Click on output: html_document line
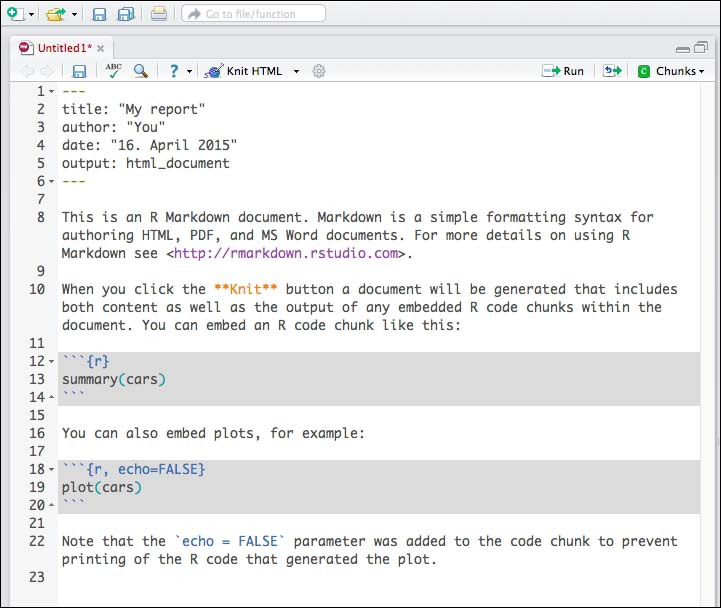 pyautogui.click(x=145, y=163)
